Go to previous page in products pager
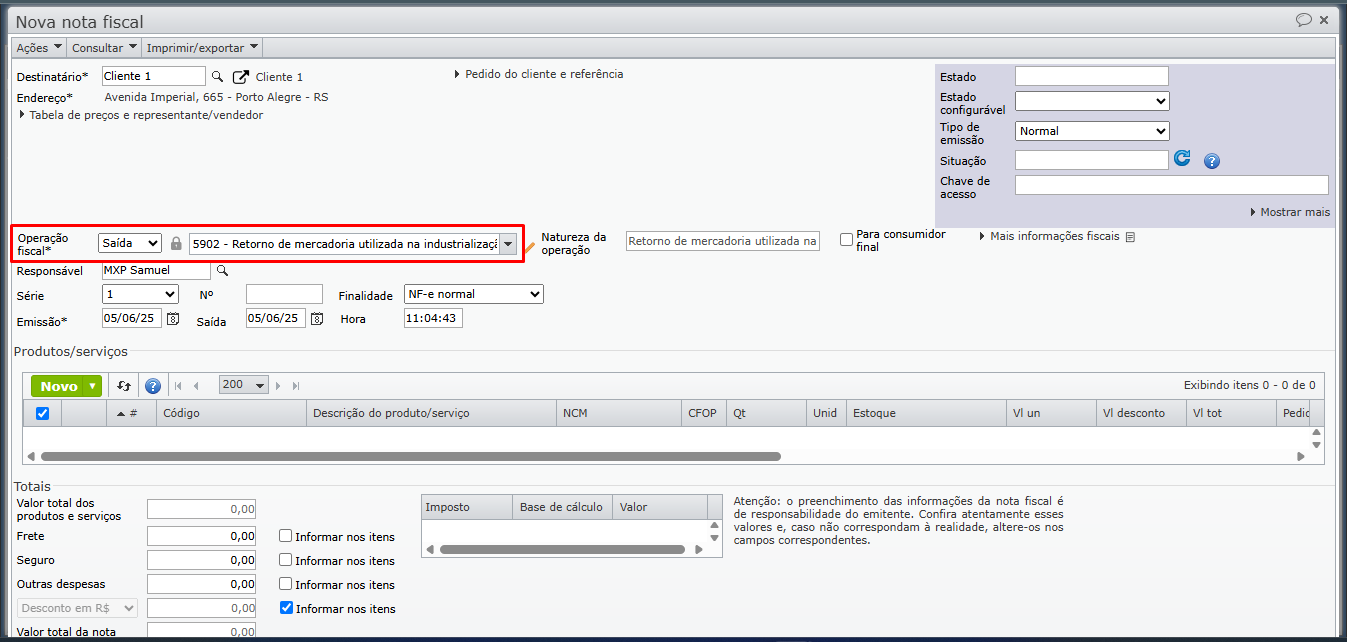The width and height of the screenshot is (1347, 642). click(x=197, y=386)
